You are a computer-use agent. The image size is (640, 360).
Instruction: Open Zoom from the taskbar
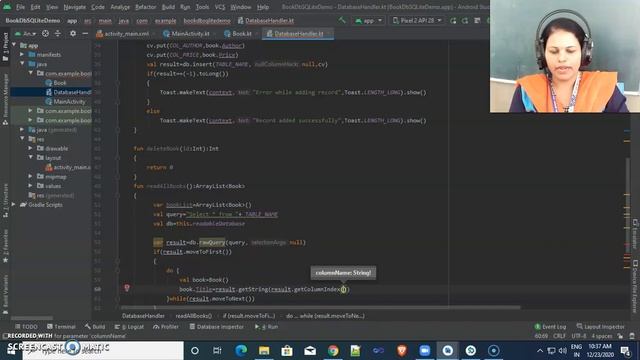pos(424,351)
